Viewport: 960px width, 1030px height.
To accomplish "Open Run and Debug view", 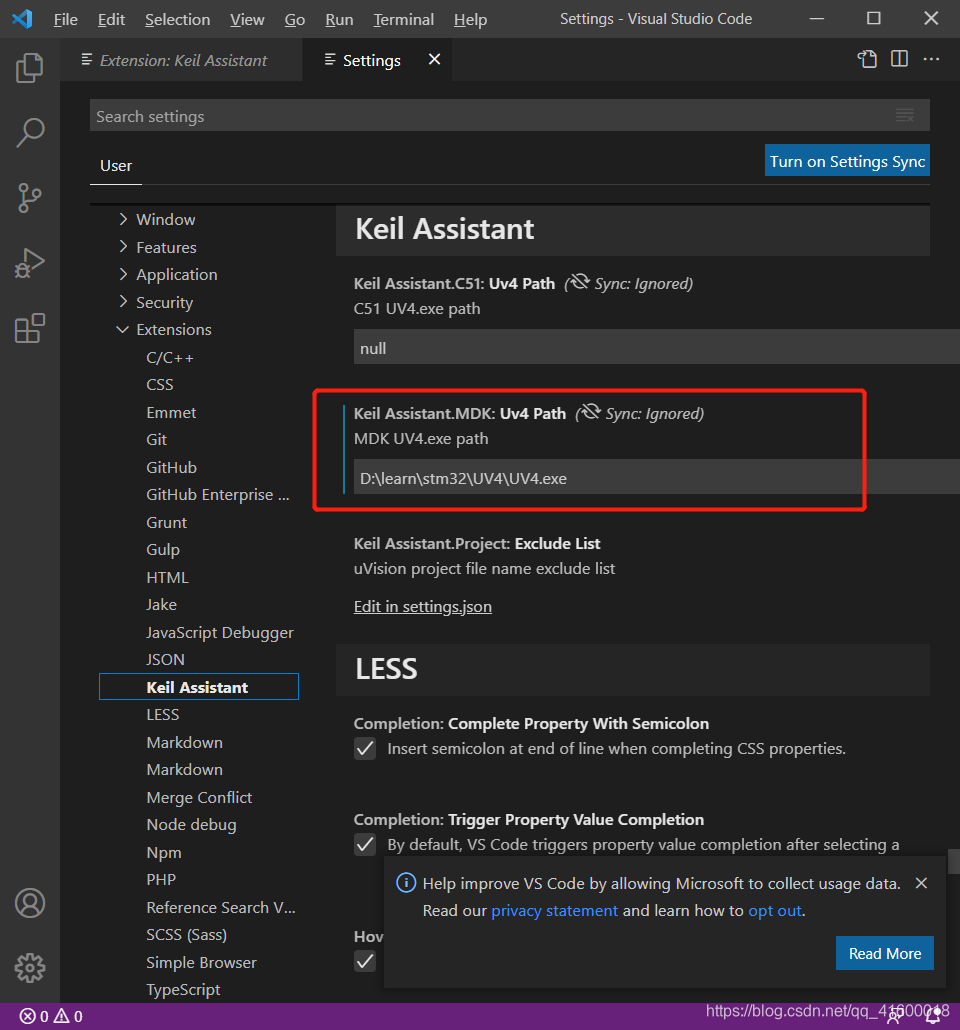I will point(30,263).
